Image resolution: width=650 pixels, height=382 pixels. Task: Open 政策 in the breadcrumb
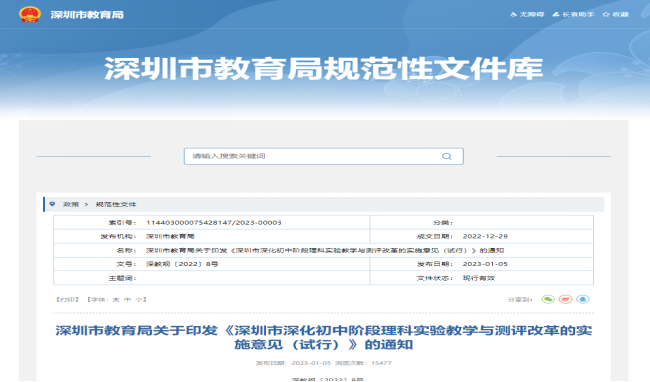coord(71,204)
